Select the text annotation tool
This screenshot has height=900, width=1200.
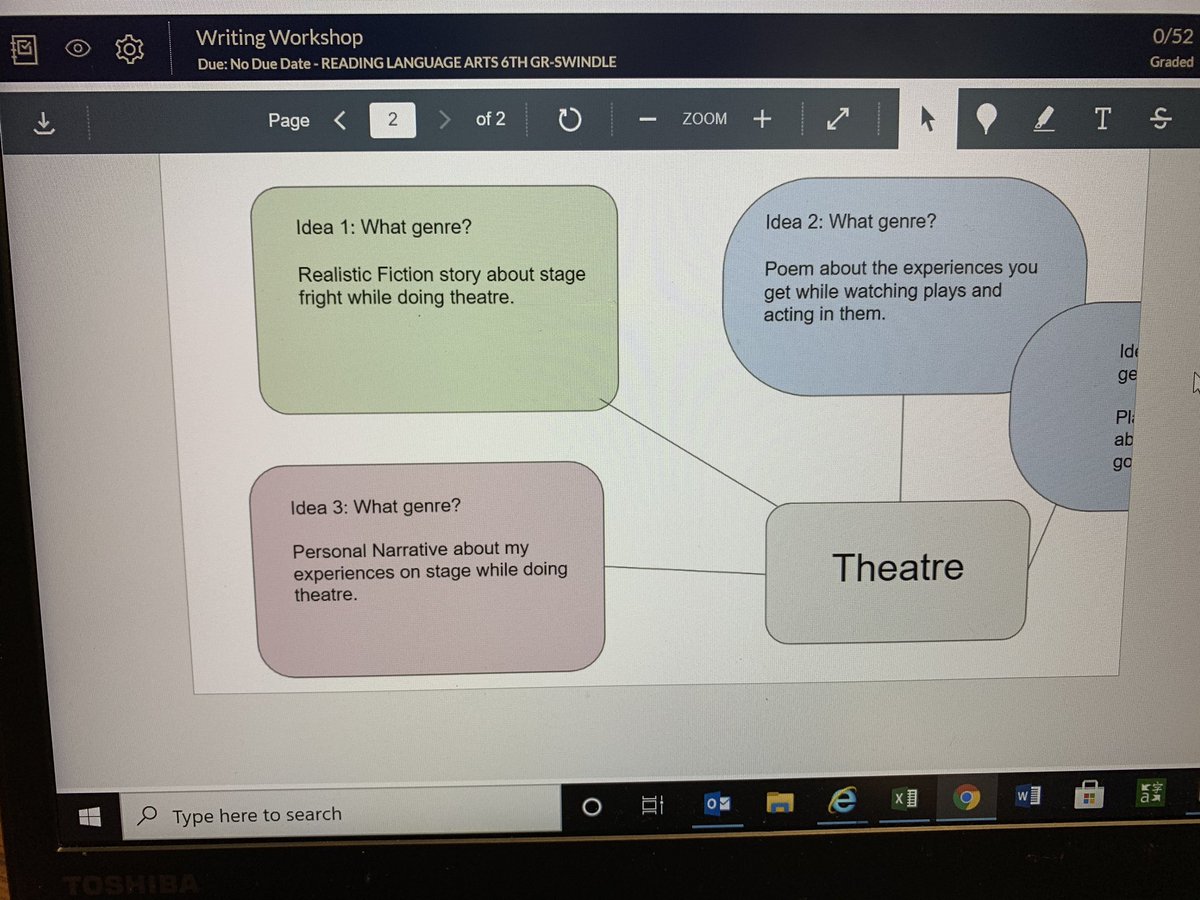coord(1102,119)
